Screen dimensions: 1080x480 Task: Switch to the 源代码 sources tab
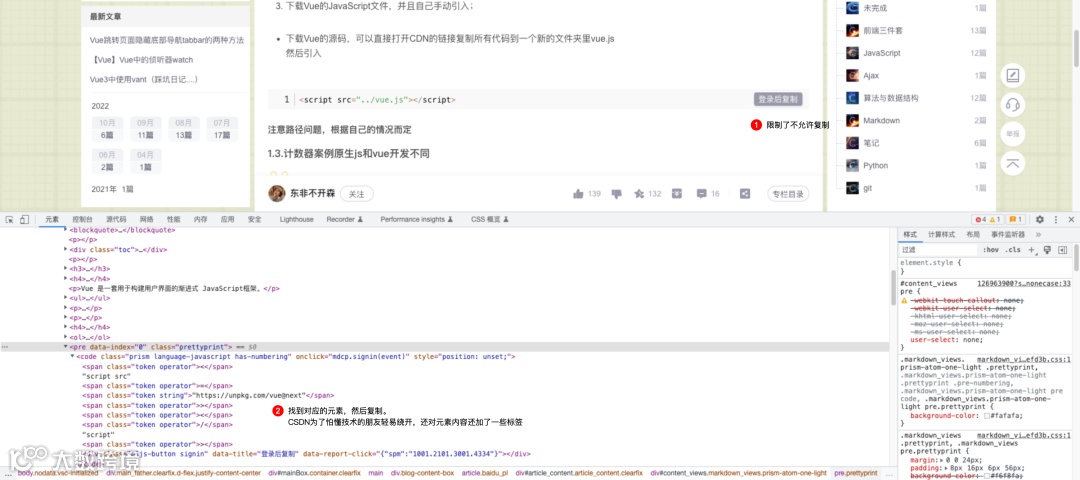coord(116,219)
